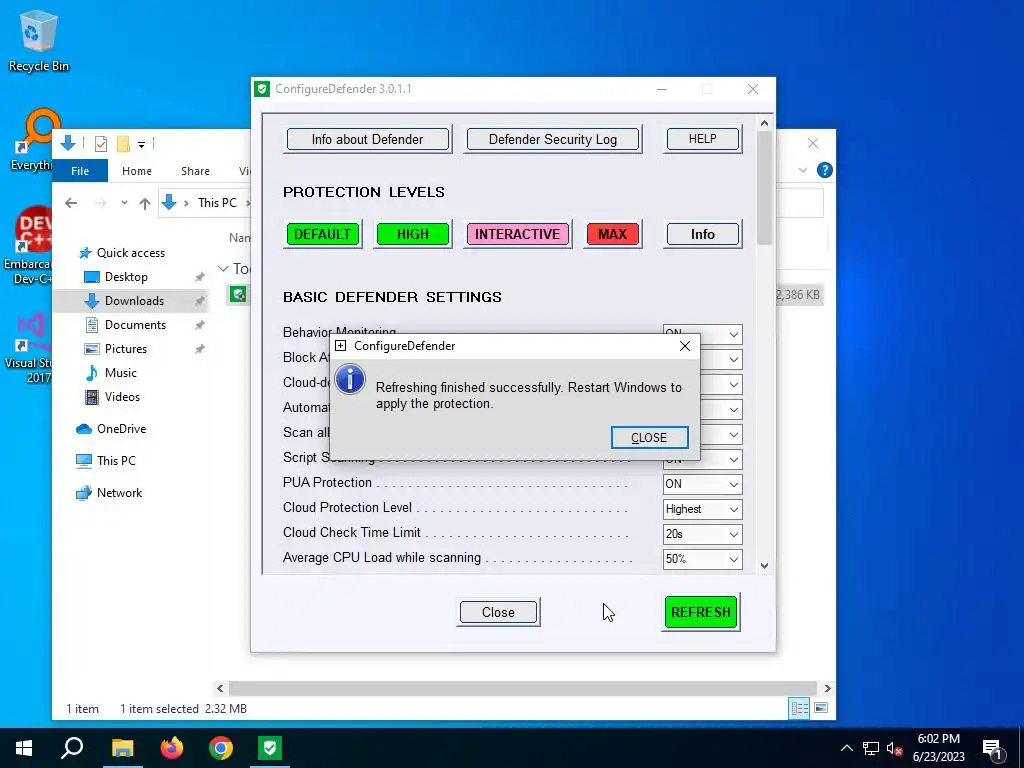
Task: Open the notification center icon
Action: 993,749
